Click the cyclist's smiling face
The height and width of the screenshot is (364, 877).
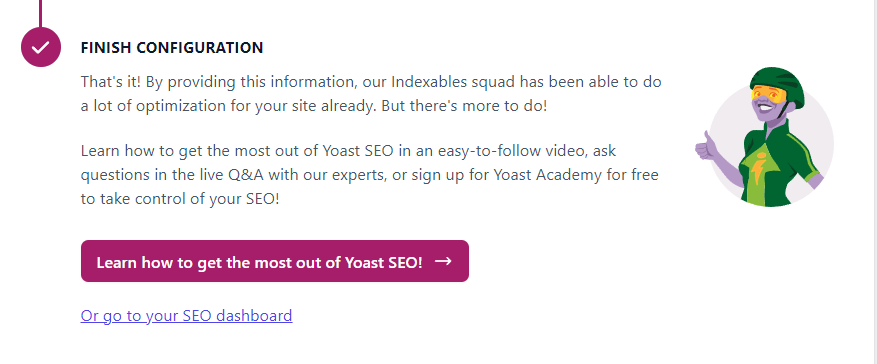pyautogui.click(x=768, y=106)
